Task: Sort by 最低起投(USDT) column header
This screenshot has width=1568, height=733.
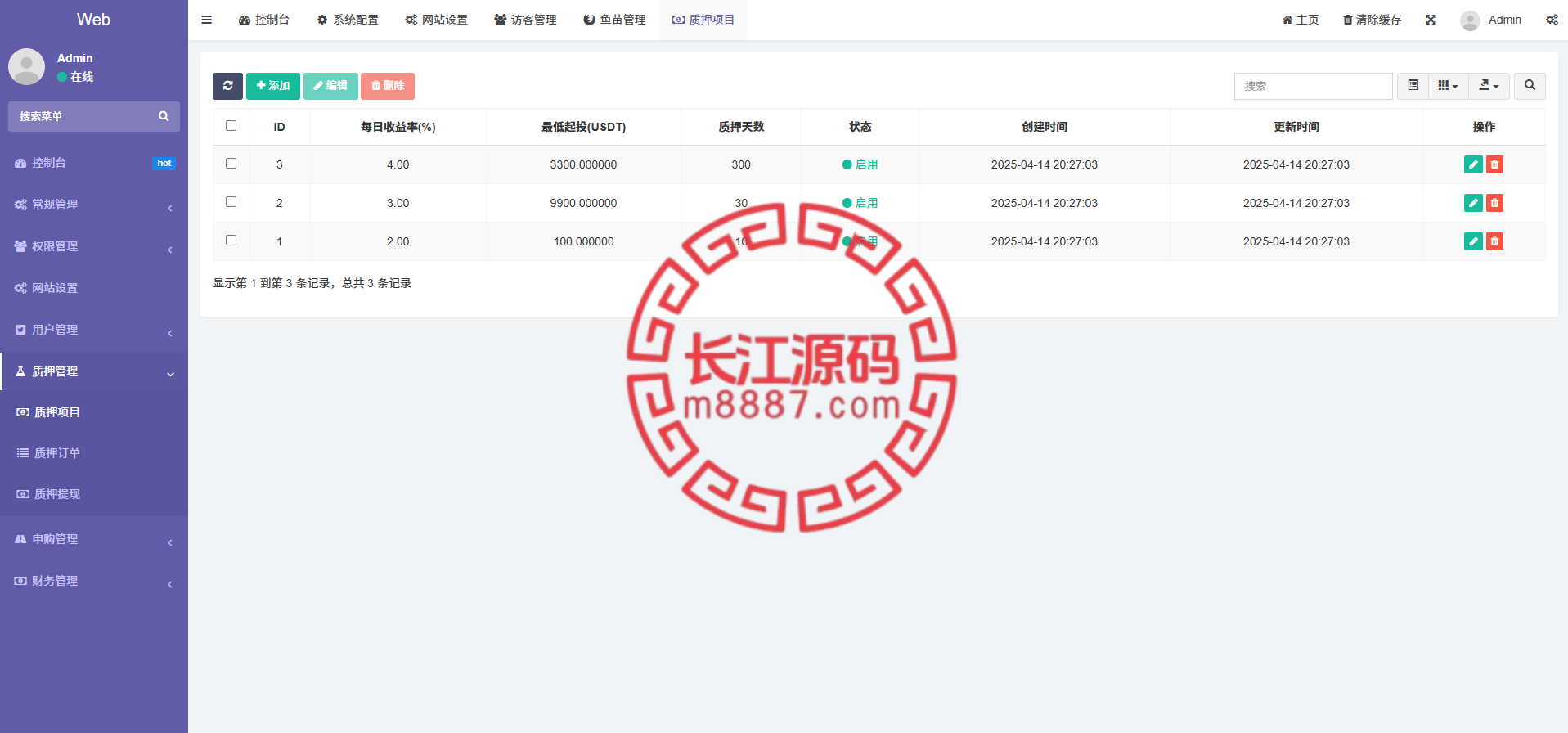Action: click(x=583, y=127)
